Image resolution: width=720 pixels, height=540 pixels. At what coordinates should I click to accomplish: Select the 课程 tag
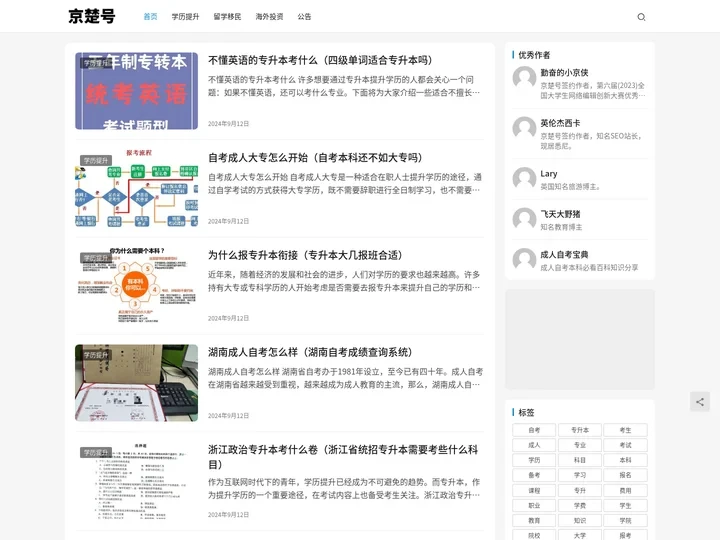pyautogui.click(x=534, y=490)
